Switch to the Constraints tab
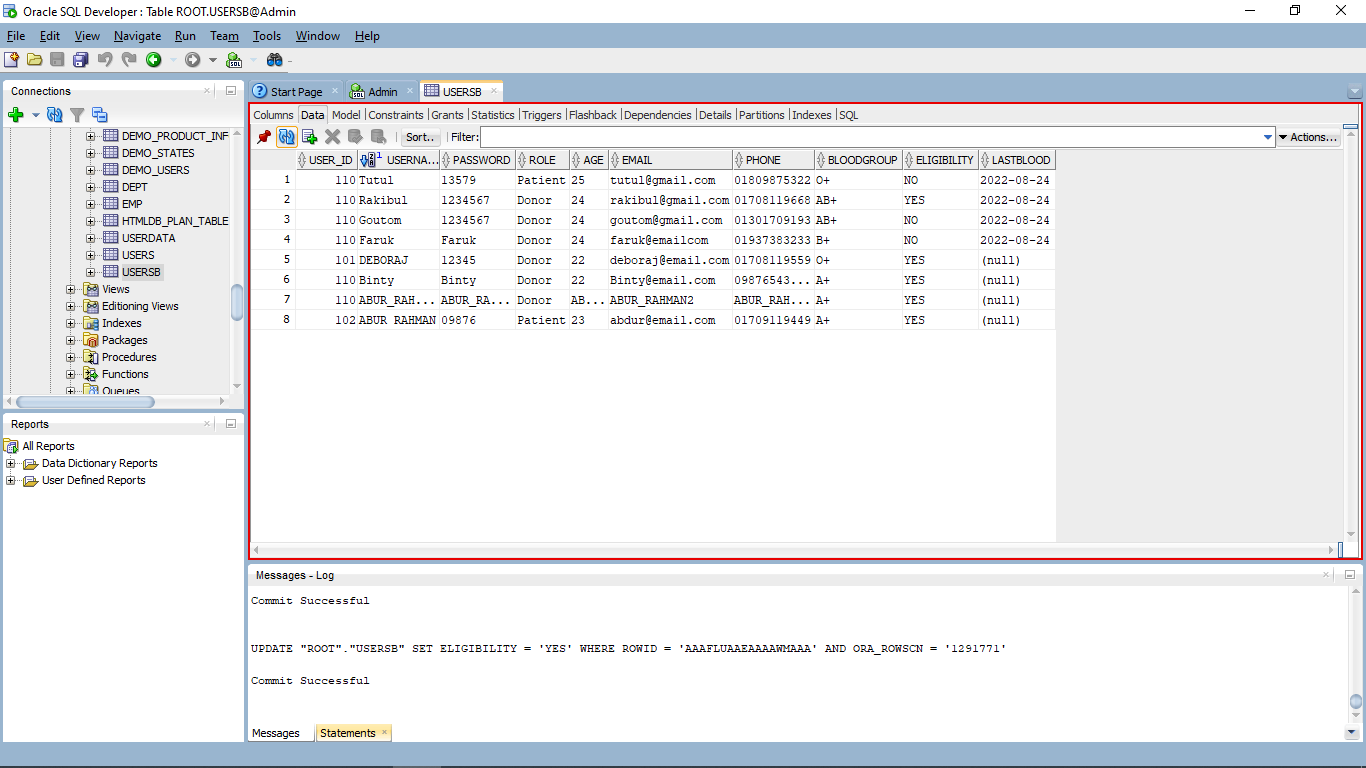 pos(396,115)
